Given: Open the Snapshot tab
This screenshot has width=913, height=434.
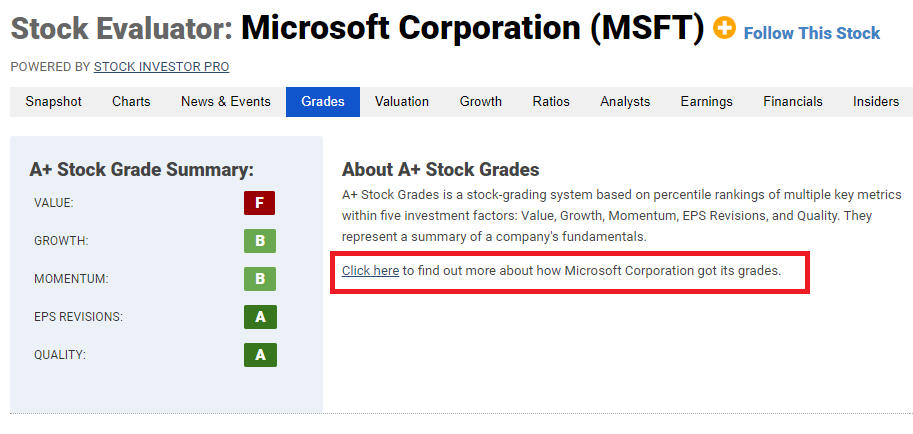Looking at the screenshot, I should pyautogui.click(x=54, y=102).
